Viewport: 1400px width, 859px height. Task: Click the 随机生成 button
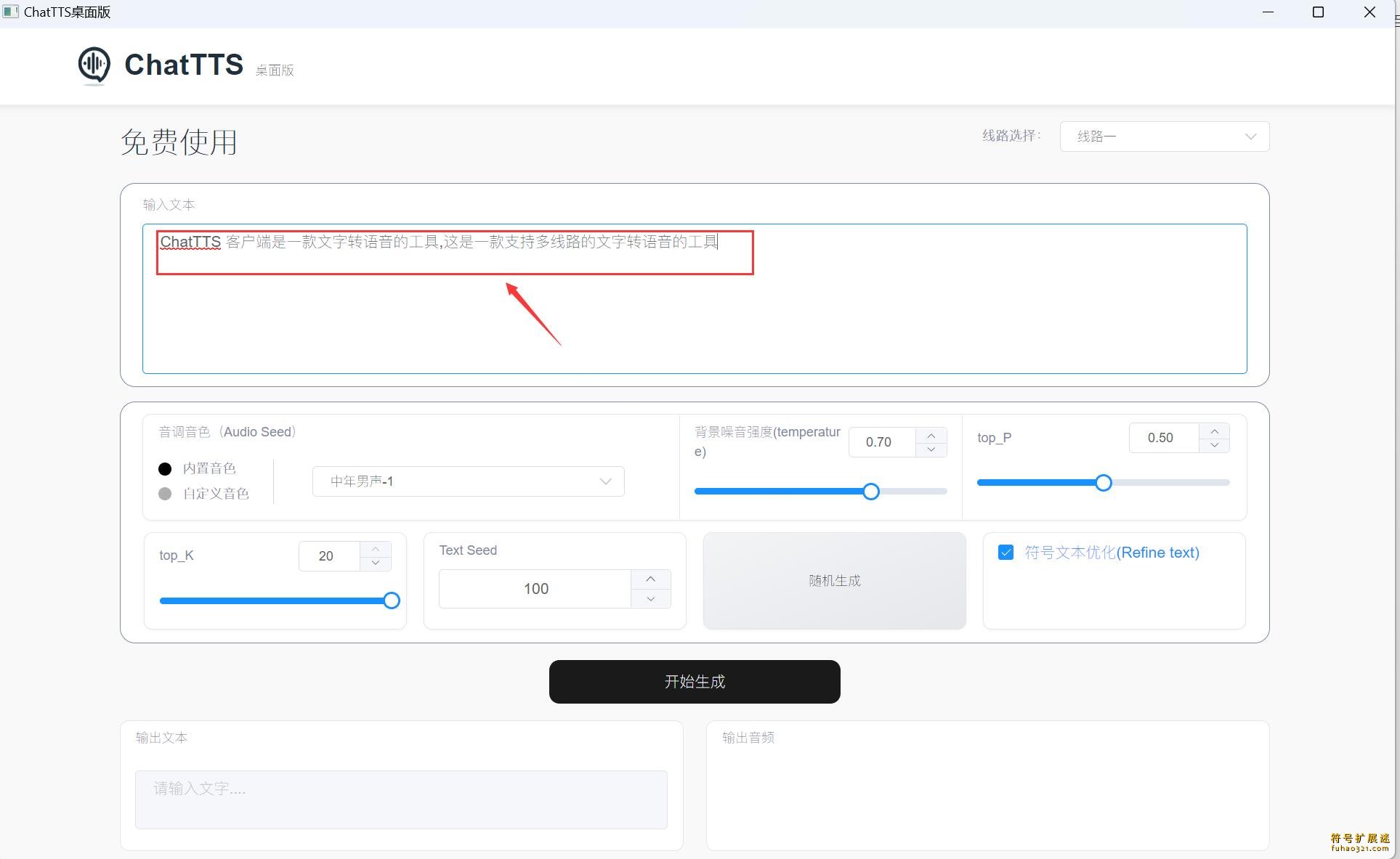click(x=835, y=581)
